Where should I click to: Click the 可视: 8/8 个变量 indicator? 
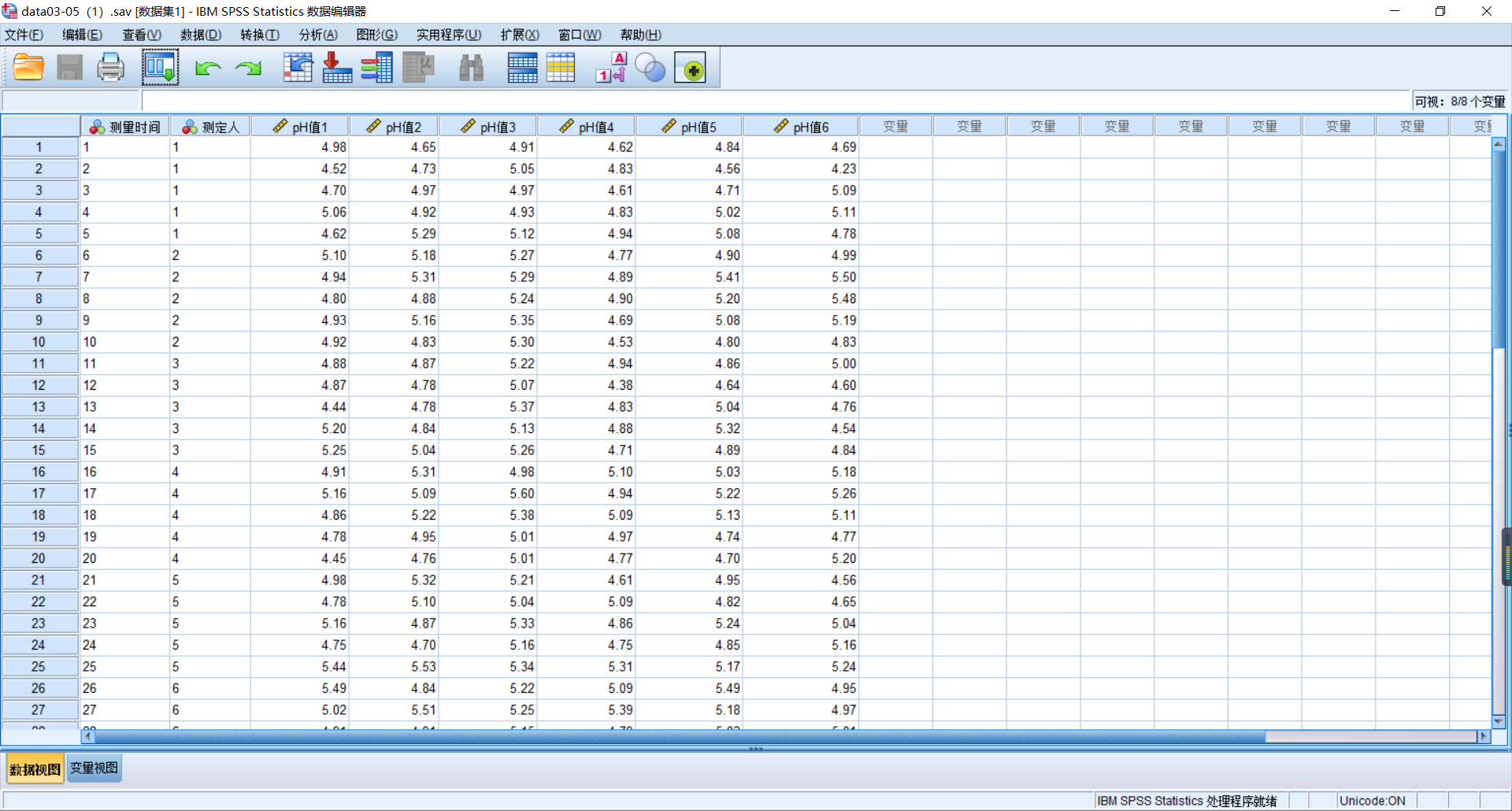[1459, 102]
